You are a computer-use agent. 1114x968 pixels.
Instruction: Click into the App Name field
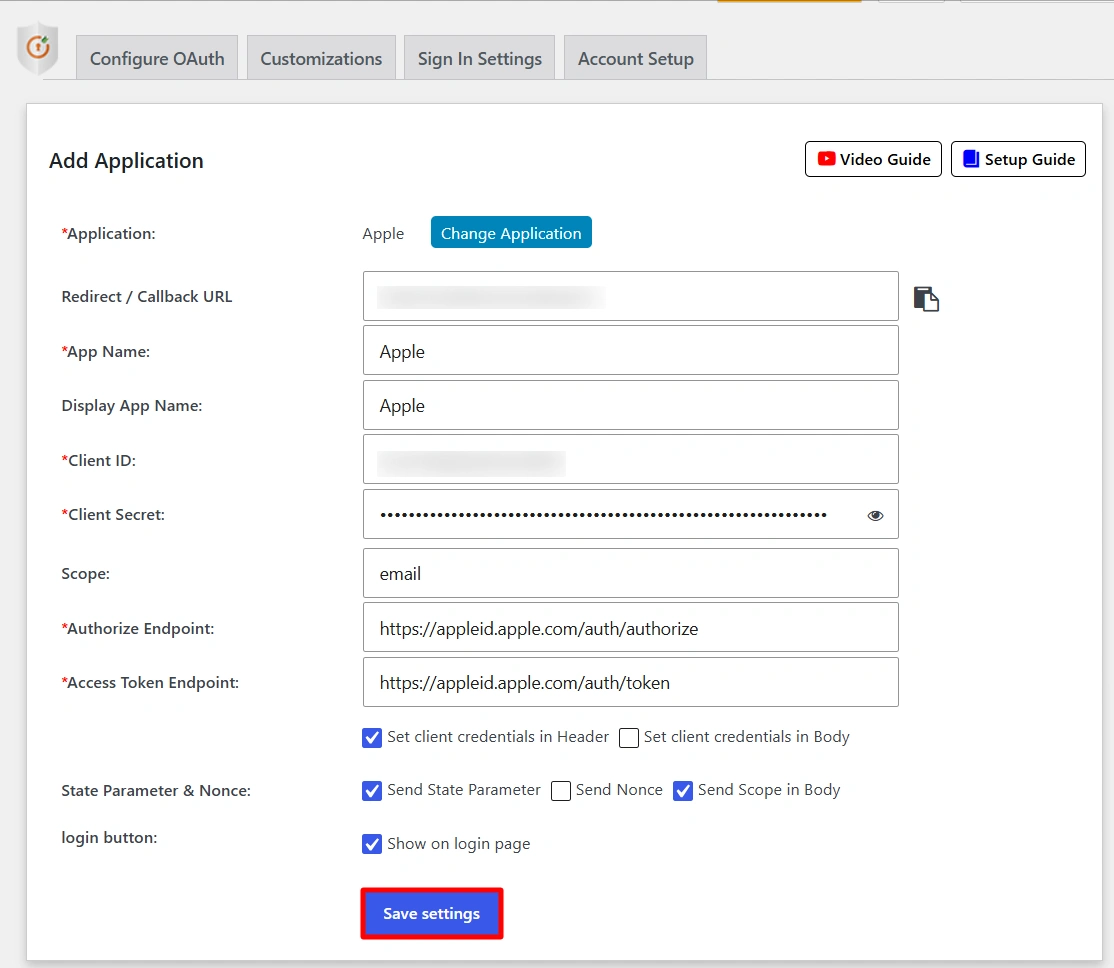coord(630,350)
